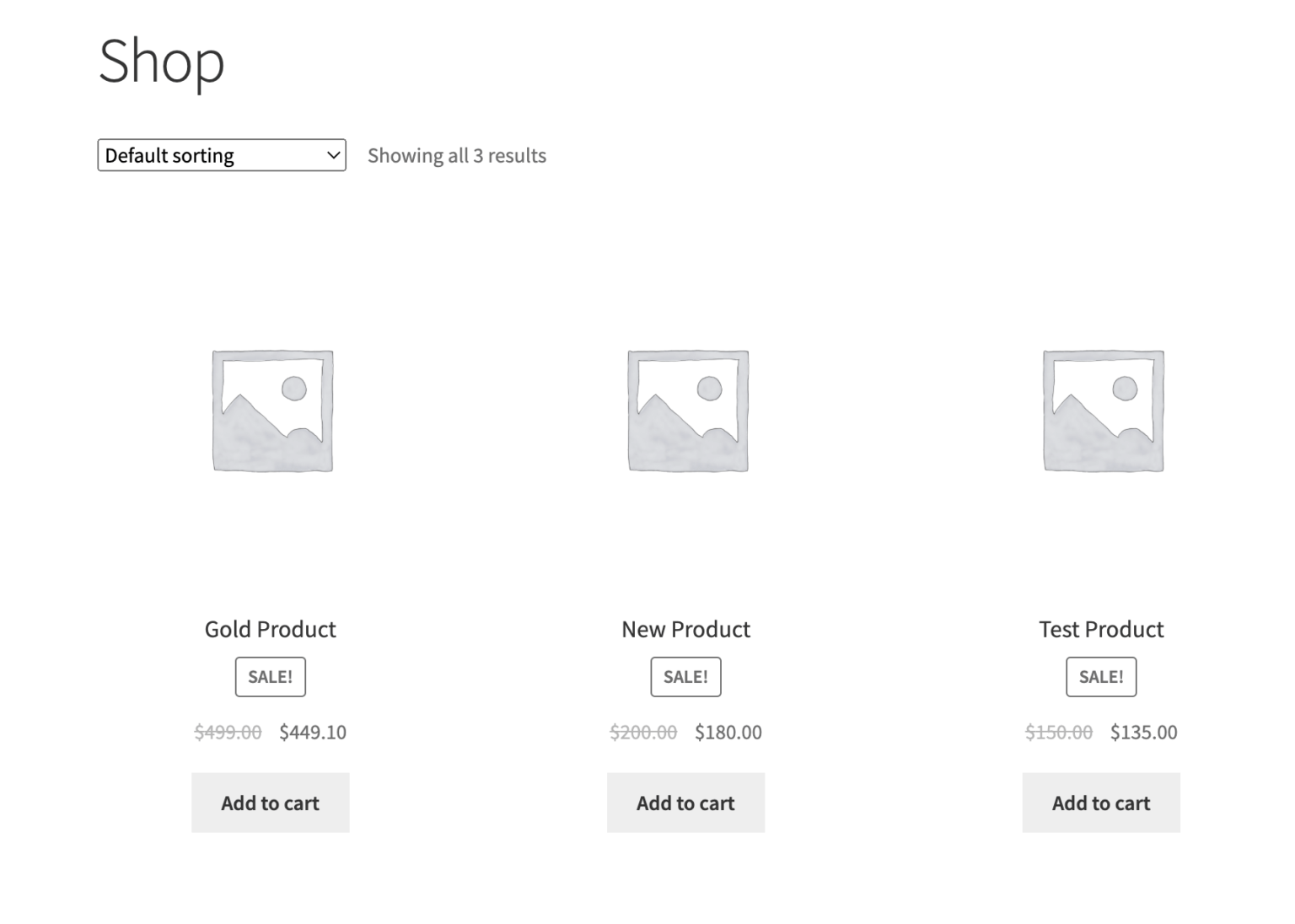
Task: Click the SALE! badge under Gold Product
Action: [x=270, y=677]
